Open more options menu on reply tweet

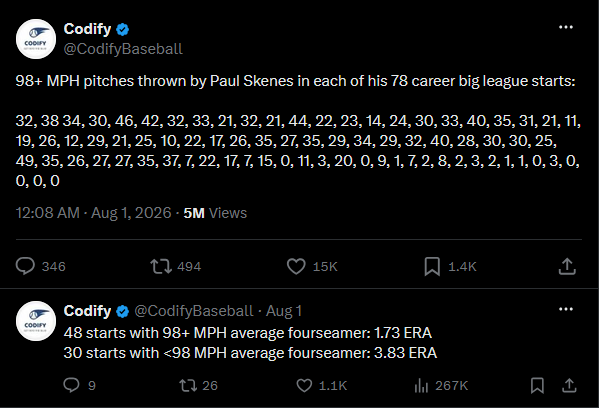566,309
